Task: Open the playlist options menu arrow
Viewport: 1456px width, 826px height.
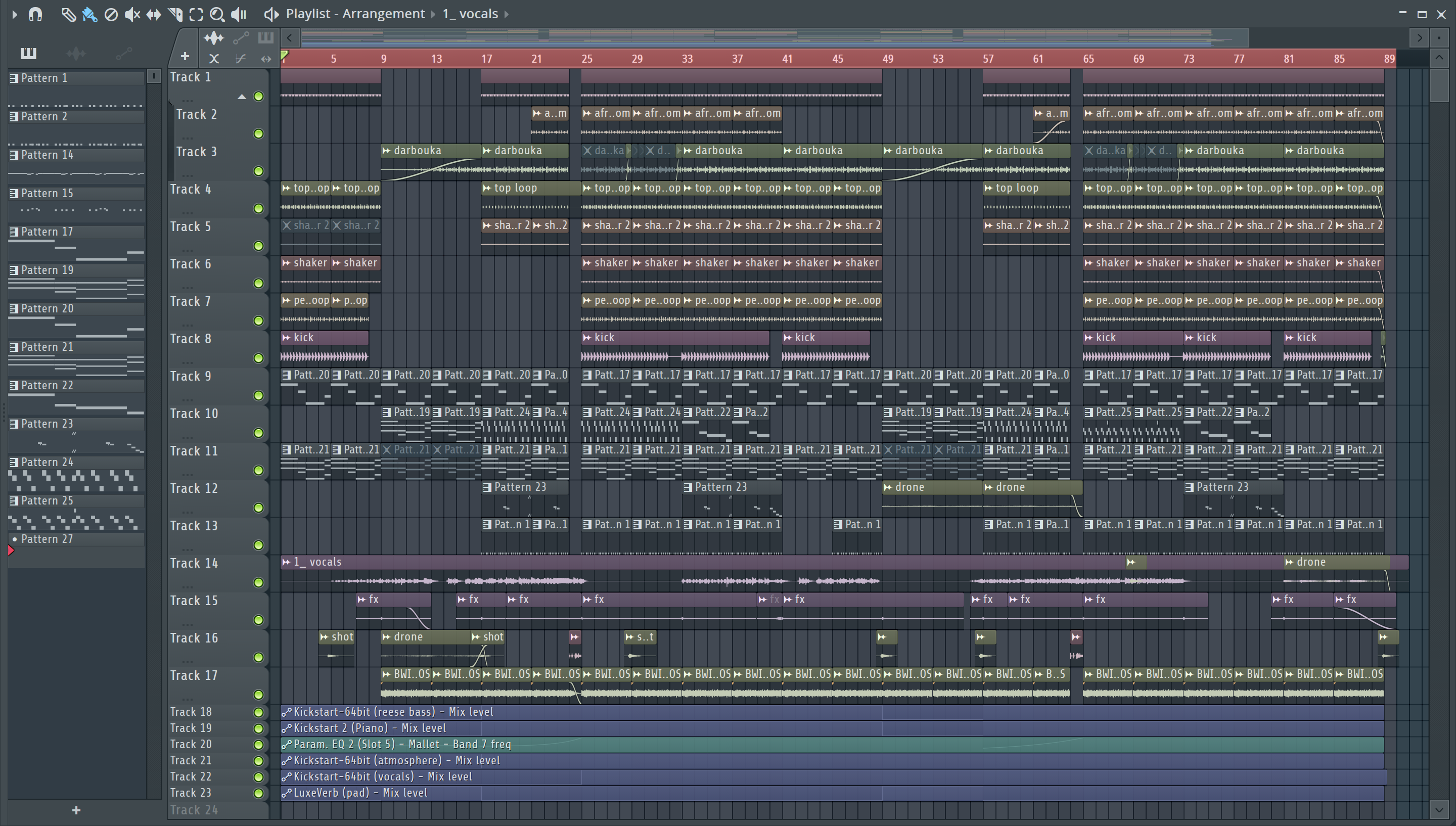Action: (15, 14)
